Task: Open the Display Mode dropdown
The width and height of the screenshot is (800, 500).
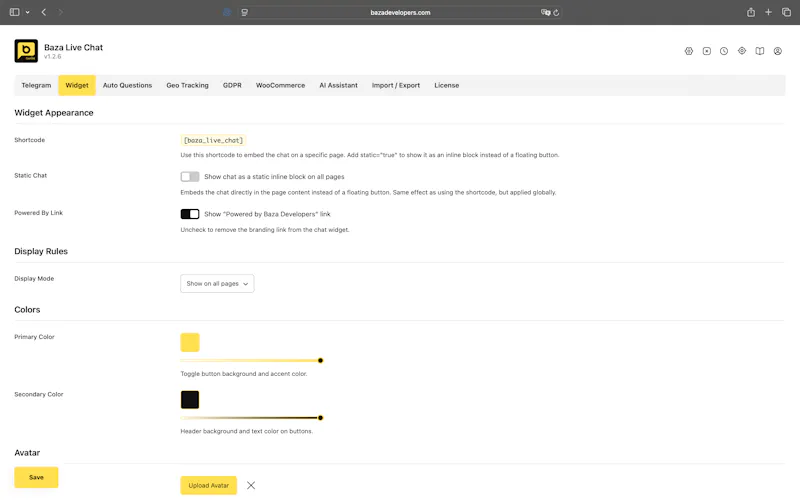Action: (x=217, y=284)
